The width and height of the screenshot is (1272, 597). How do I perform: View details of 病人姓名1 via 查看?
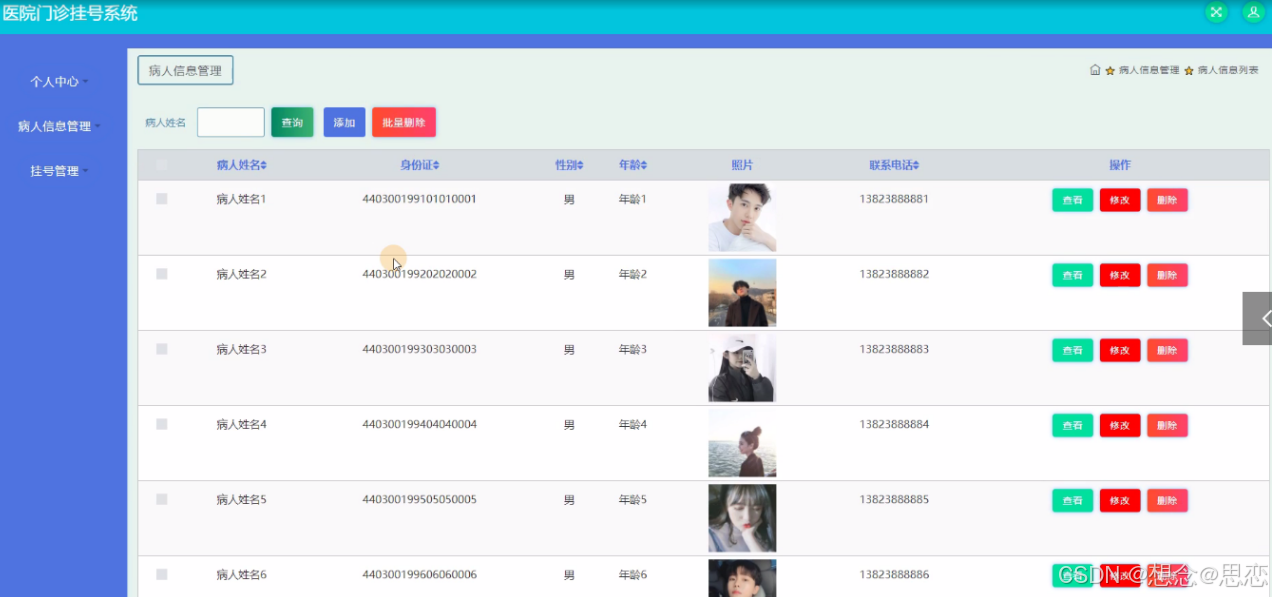coord(1072,200)
